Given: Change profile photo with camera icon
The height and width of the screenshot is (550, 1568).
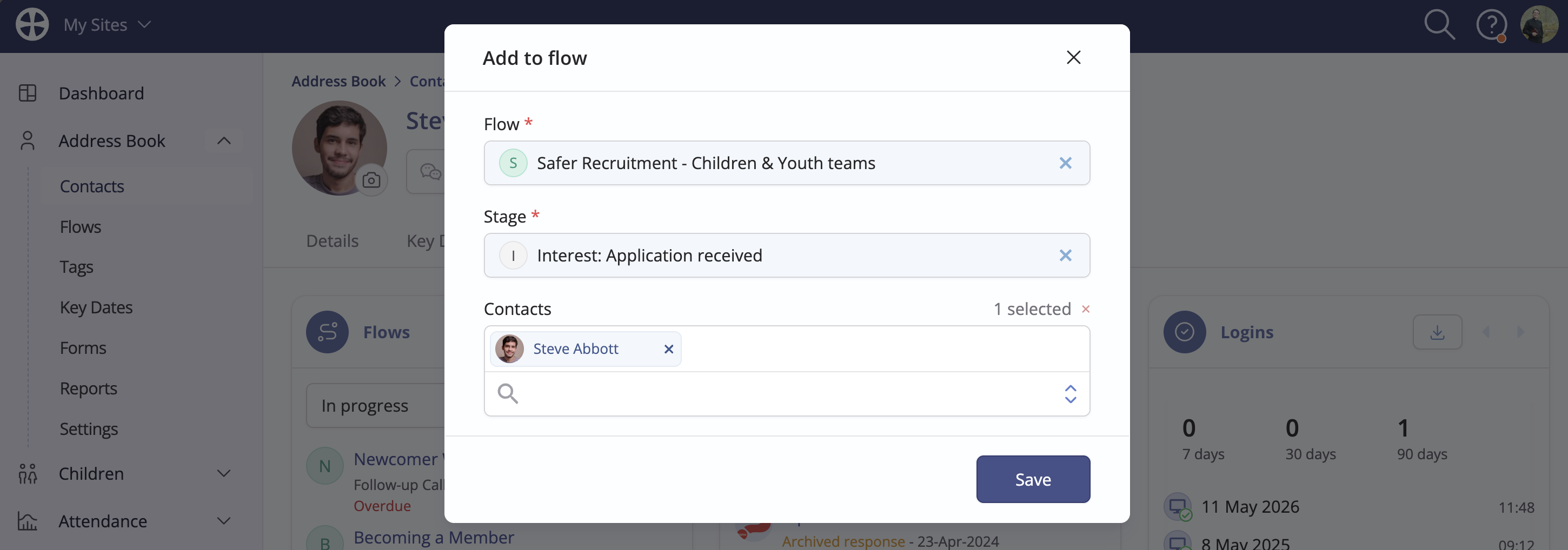Looking at the screenshot, I should [371, 180].
